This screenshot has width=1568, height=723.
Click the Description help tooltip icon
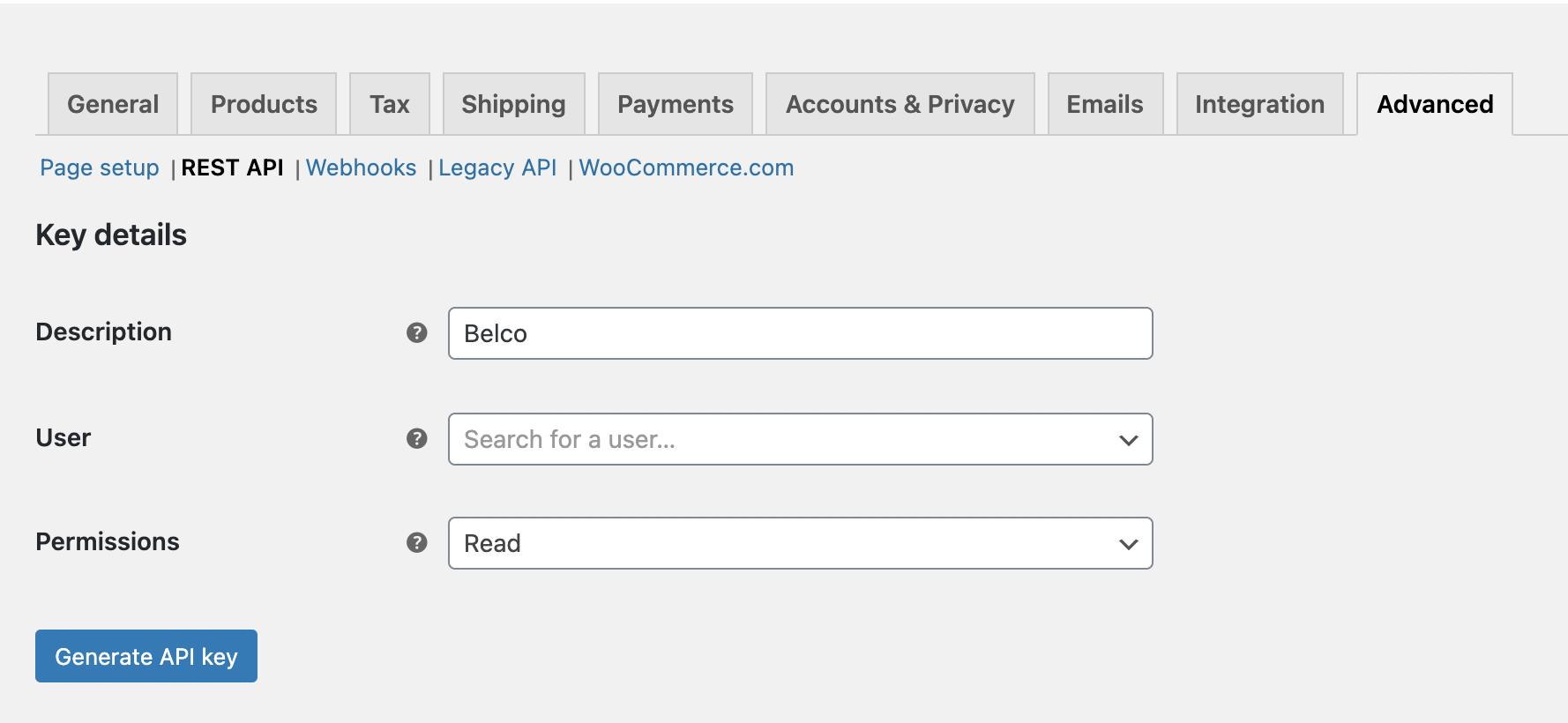coord(417,332)
